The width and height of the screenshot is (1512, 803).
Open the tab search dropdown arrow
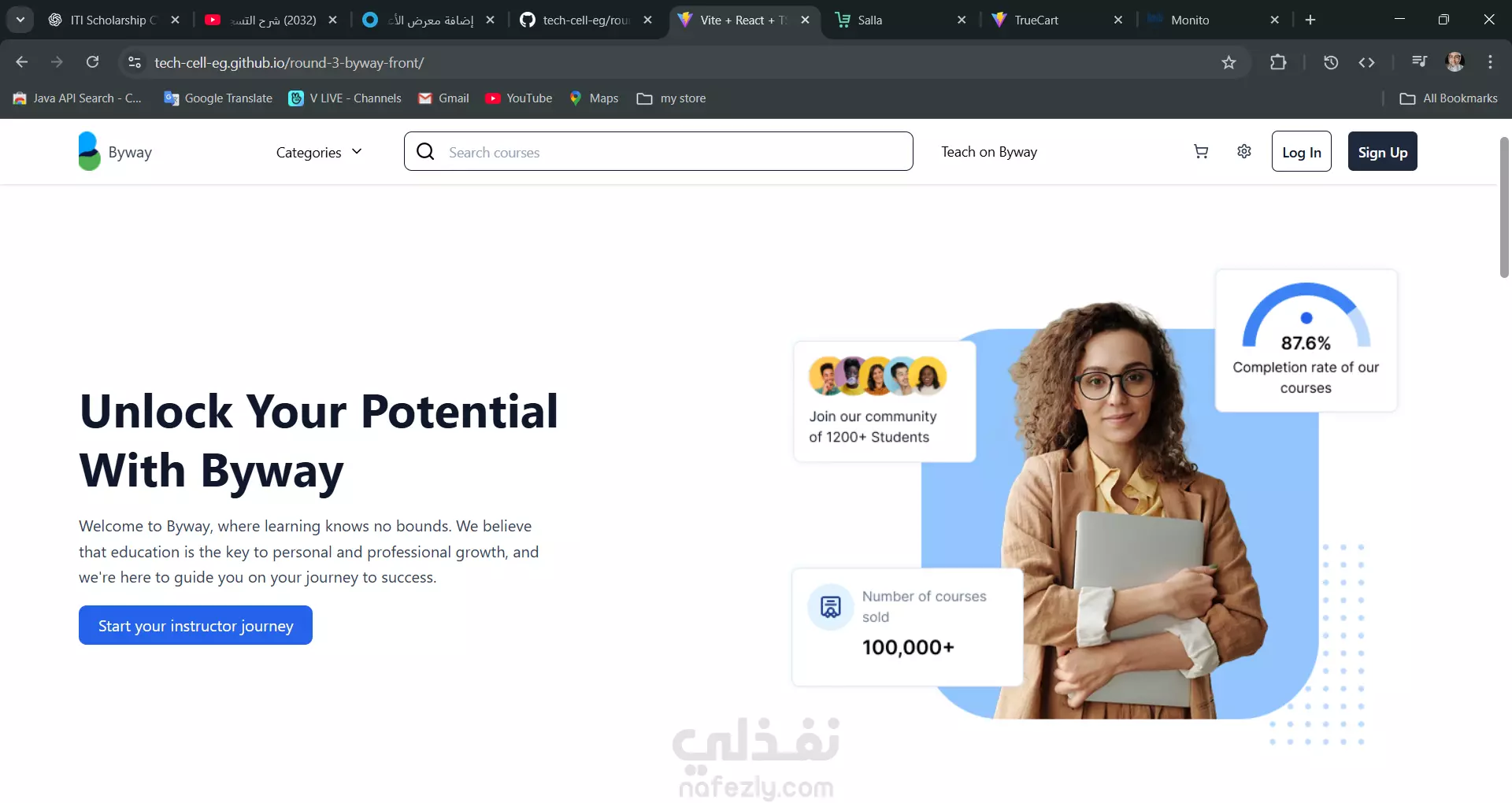click(x=20, y=20)
